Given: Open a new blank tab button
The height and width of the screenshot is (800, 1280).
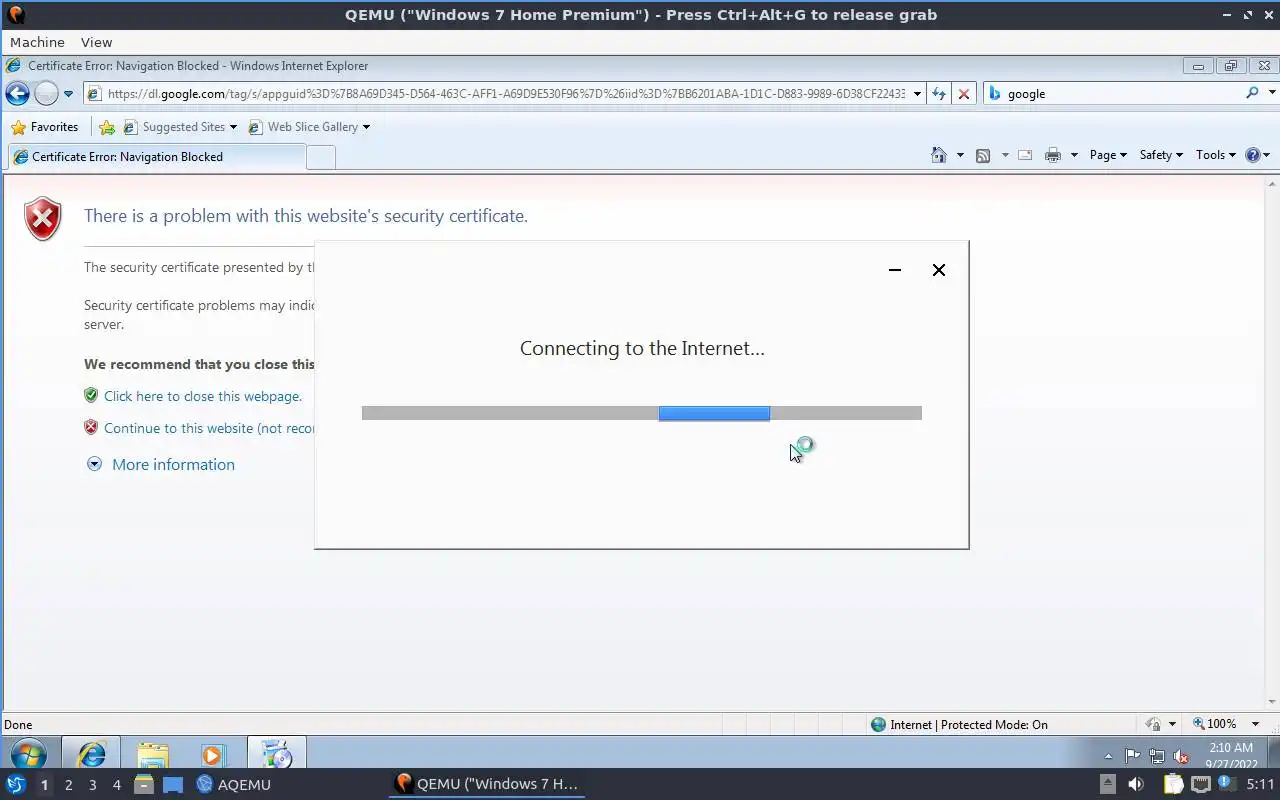Looking at the screenshot, I should (x=320, y=157).
